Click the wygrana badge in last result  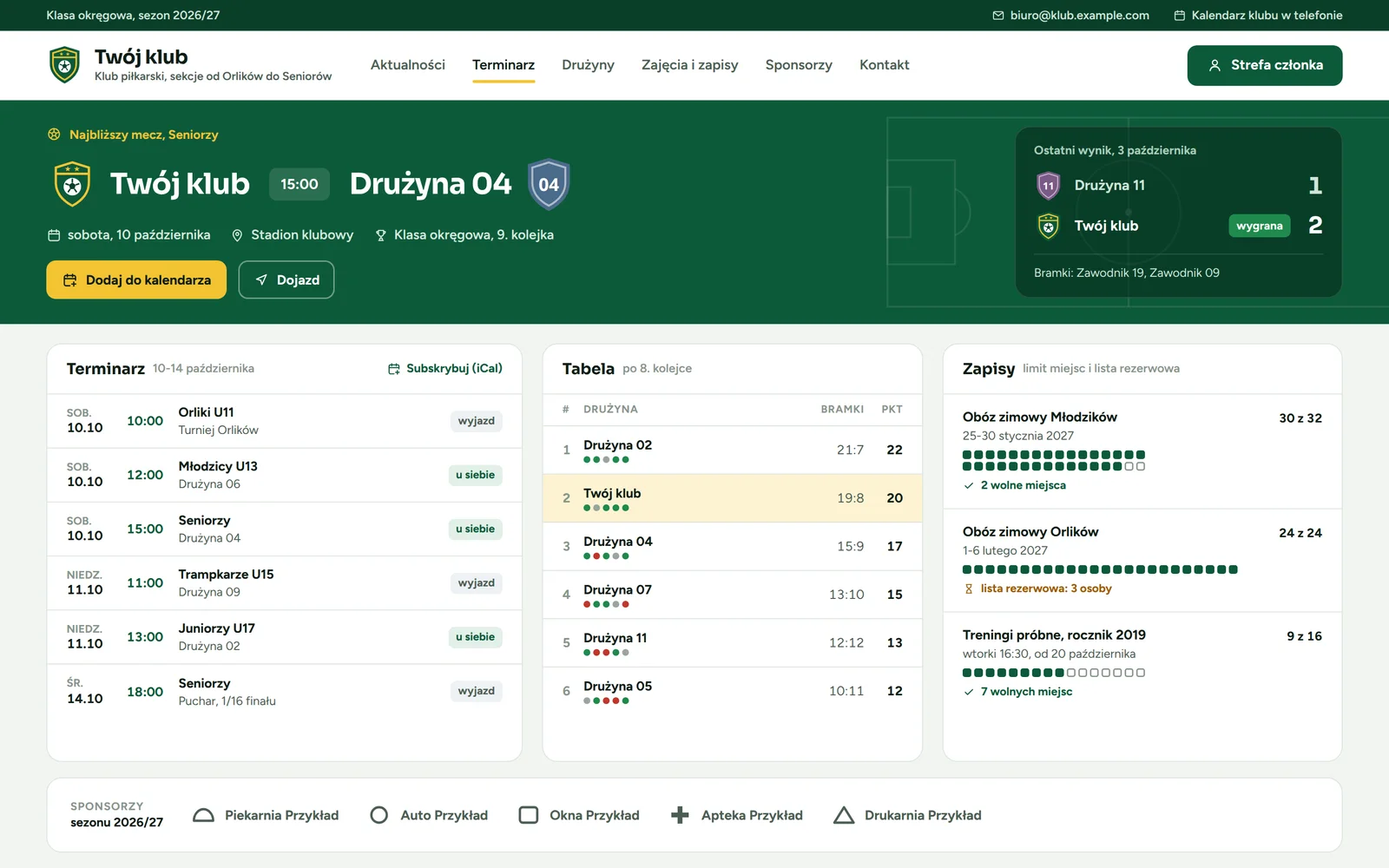click(x=1260, y=226)
